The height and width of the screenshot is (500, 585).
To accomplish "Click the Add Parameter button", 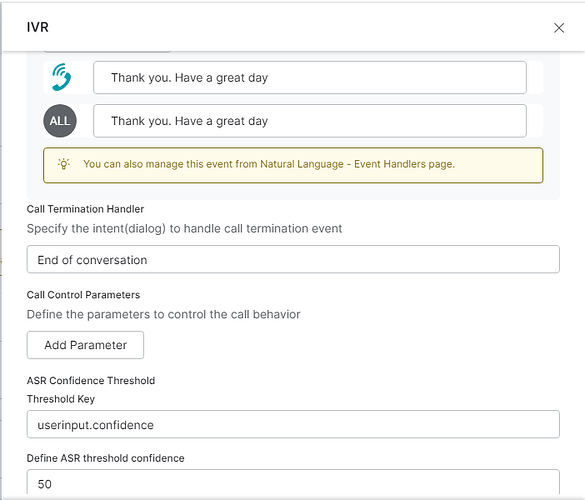I will [x=85, y=345].
